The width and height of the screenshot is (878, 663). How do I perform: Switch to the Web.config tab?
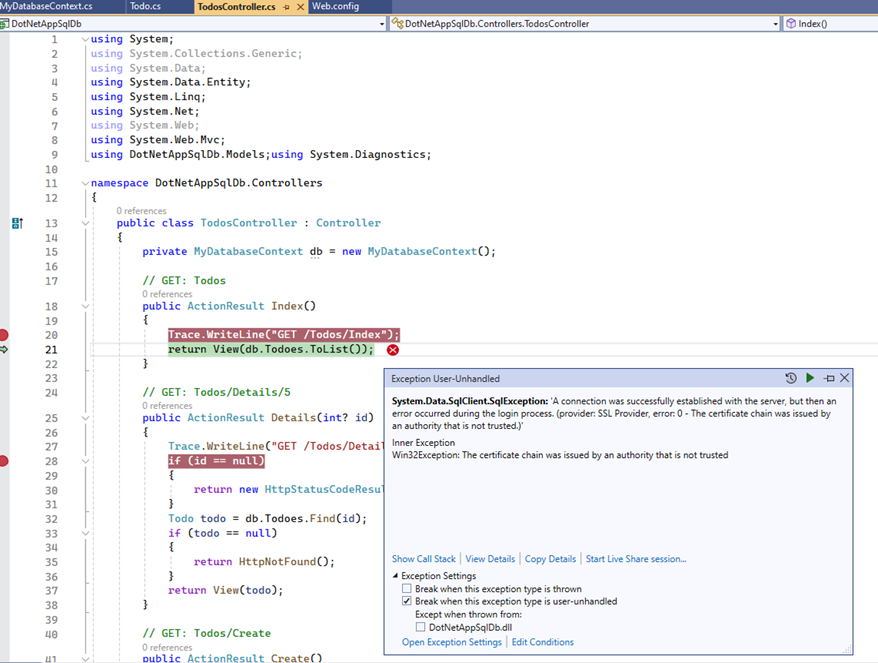[x=335, y=7]
